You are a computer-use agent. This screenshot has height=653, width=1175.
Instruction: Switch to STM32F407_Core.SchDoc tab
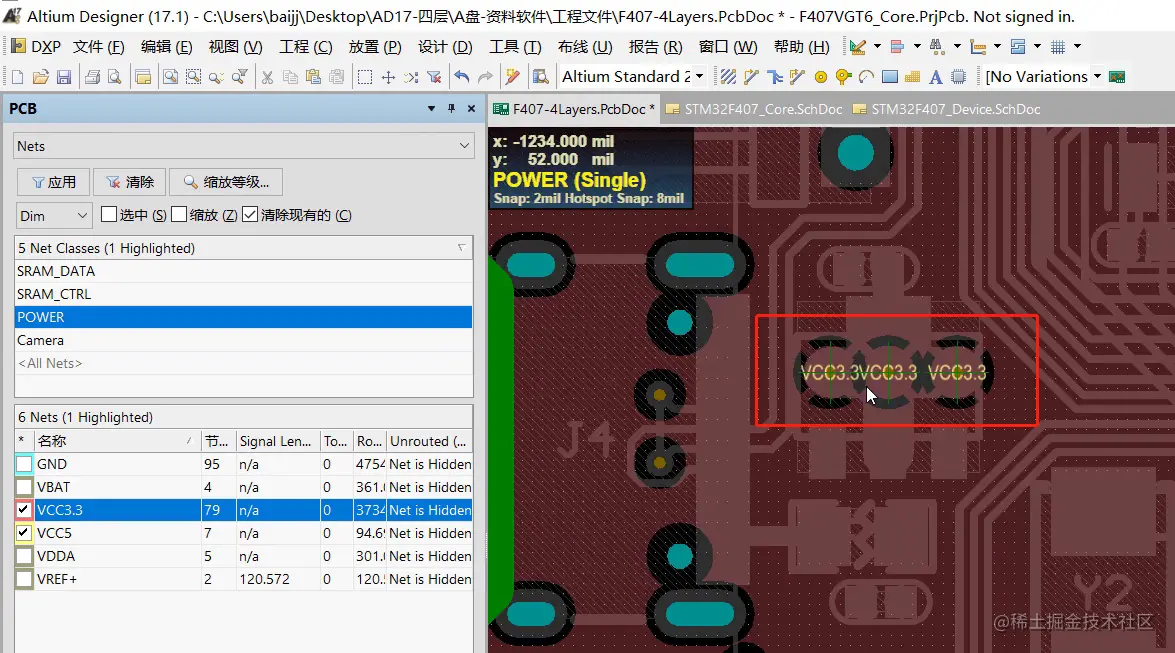coord(755,109)
